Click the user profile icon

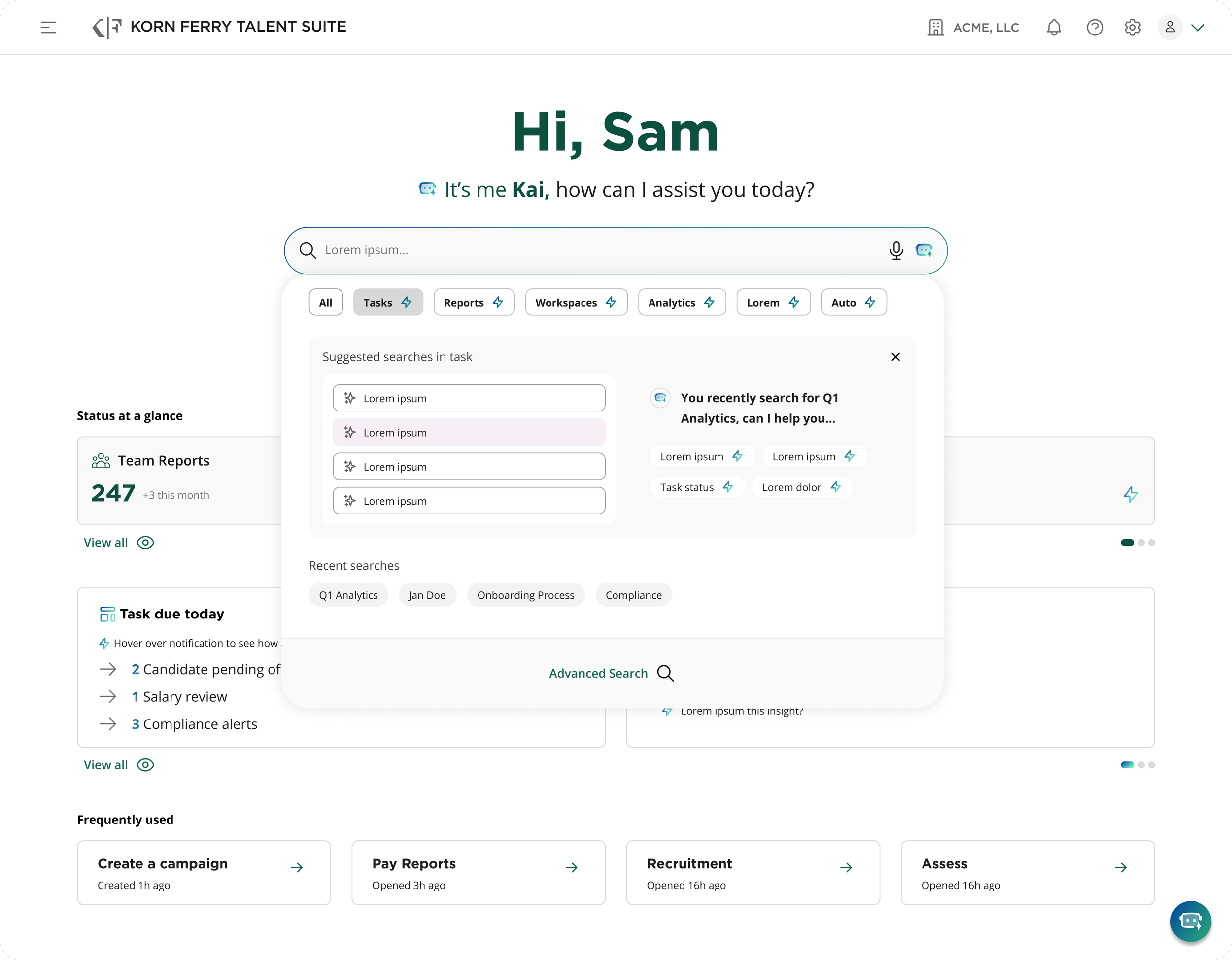tap(1169, 27)
